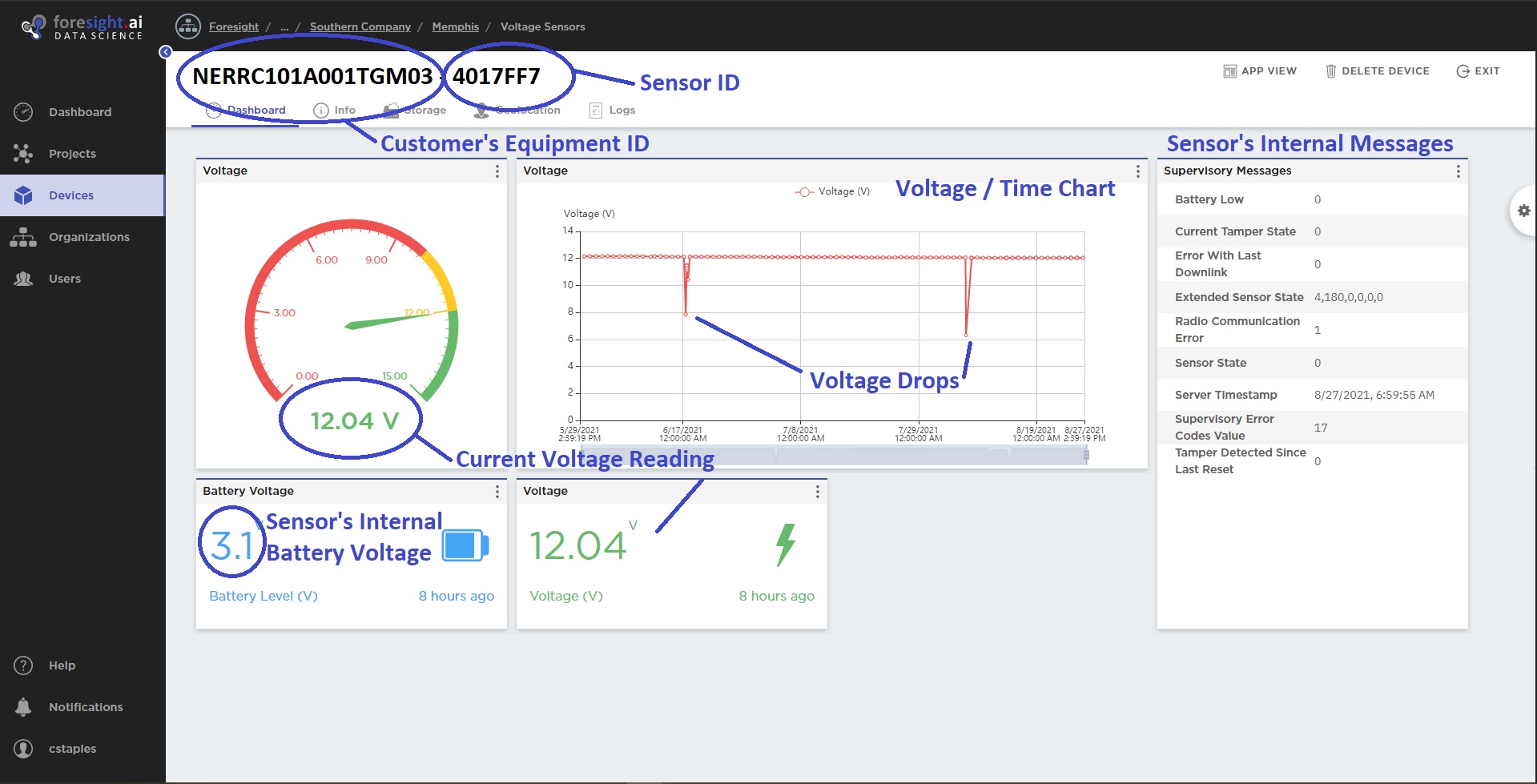This screenshot has height=784, width=1537.
Task: Toggle the Voltage (V) legend series
Action: point(833,191)
